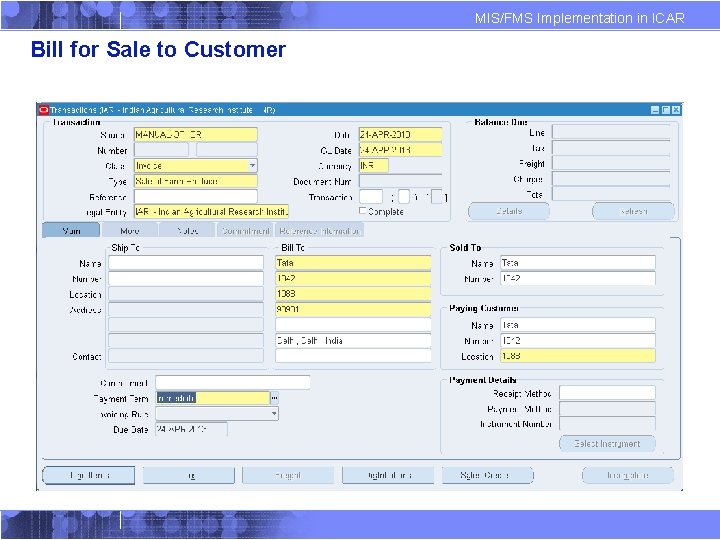Click the Paying Customer Number field

pos(578,340)
